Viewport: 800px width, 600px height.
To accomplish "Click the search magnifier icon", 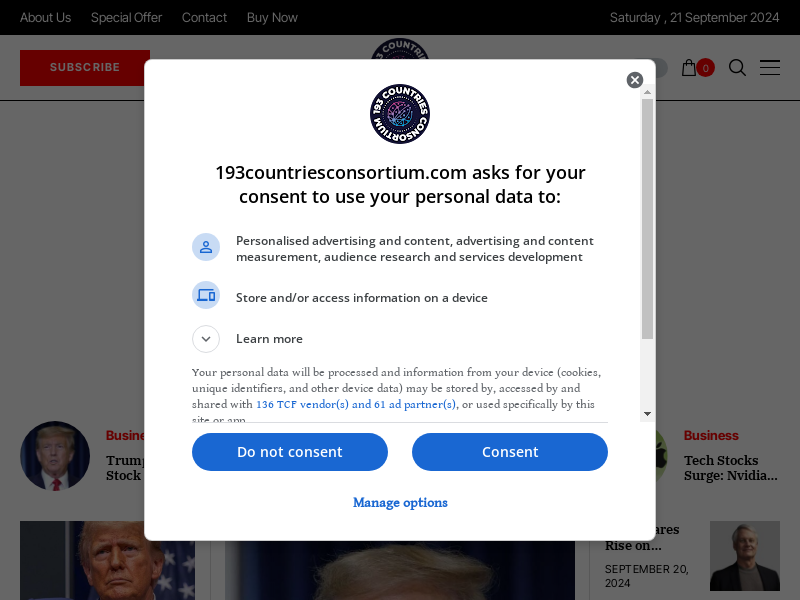I will point(737,67).
